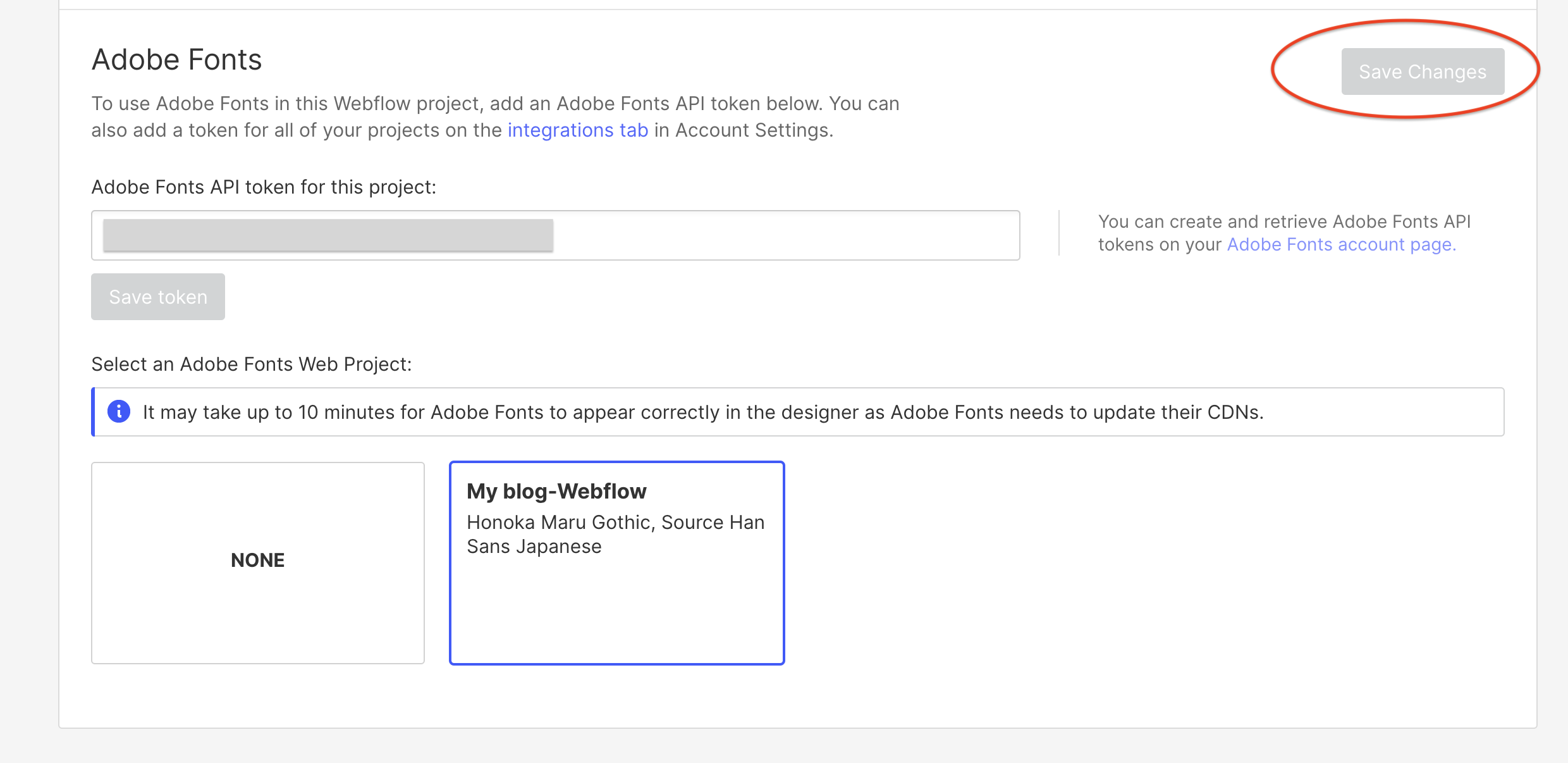Open the integrations tab link
Image resolution: width=1568 pixels, height=763 pixels.
click(x=577, y=130)
